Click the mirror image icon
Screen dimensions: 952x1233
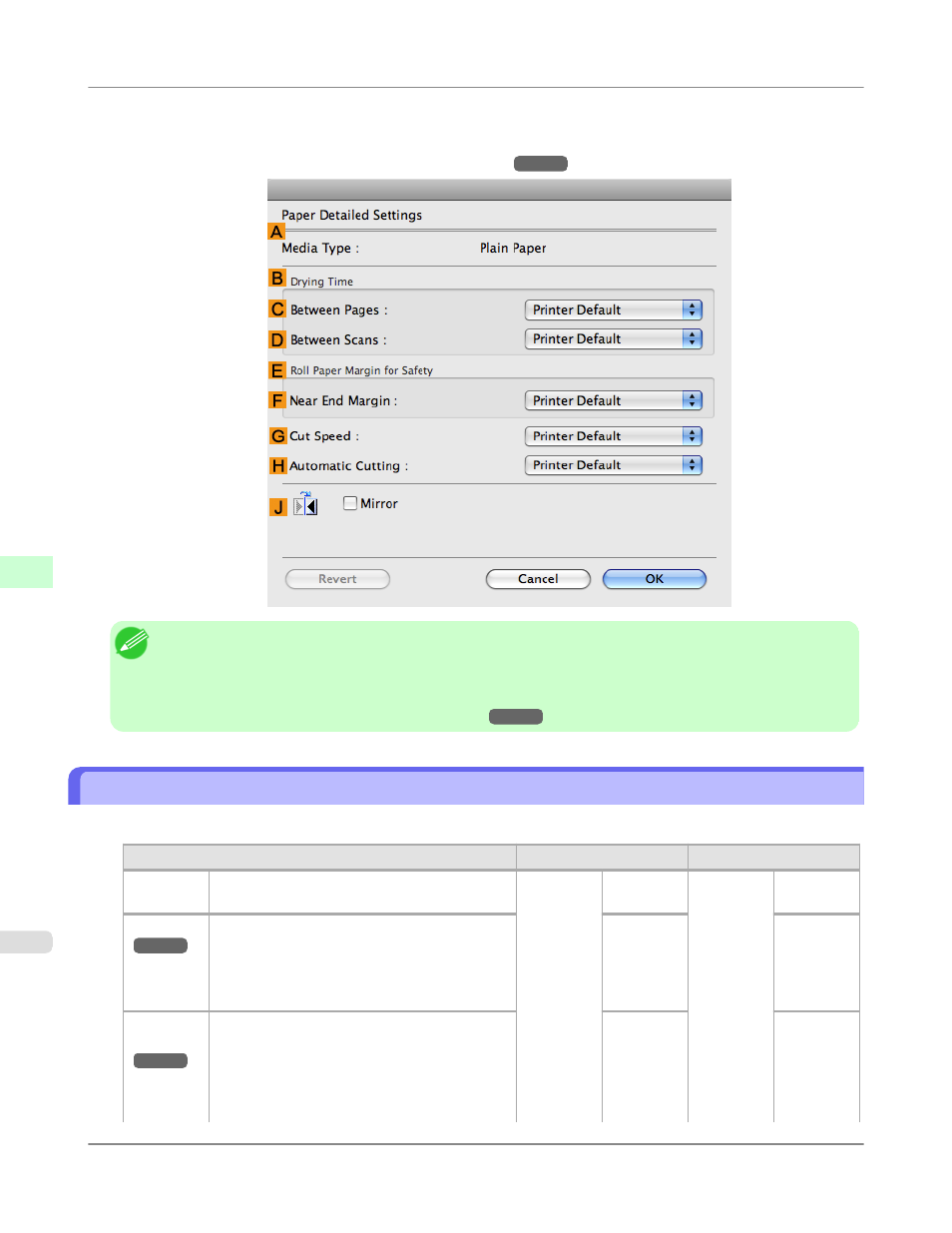tap(305, 504)
